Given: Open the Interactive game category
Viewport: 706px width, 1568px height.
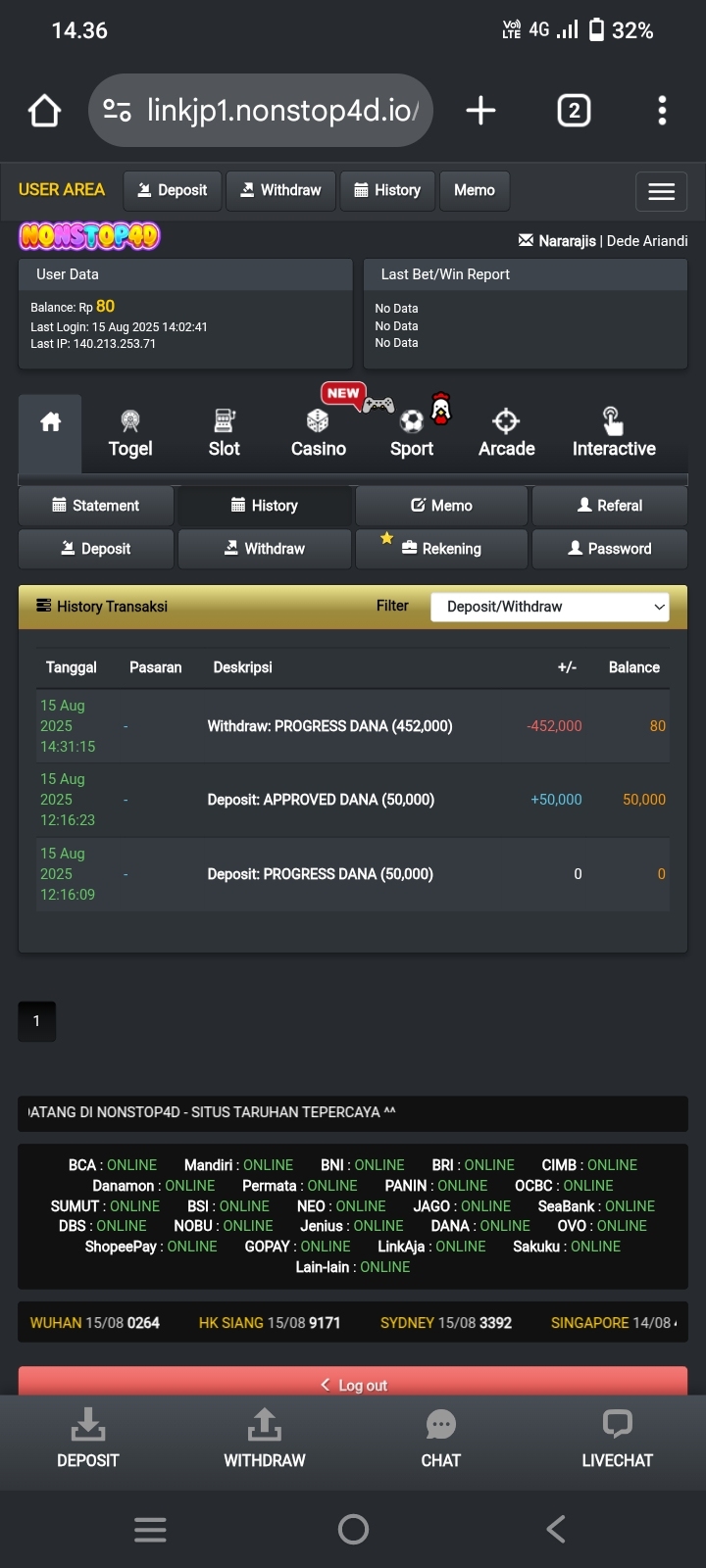Looking at the screenshot, I should 614,434.
